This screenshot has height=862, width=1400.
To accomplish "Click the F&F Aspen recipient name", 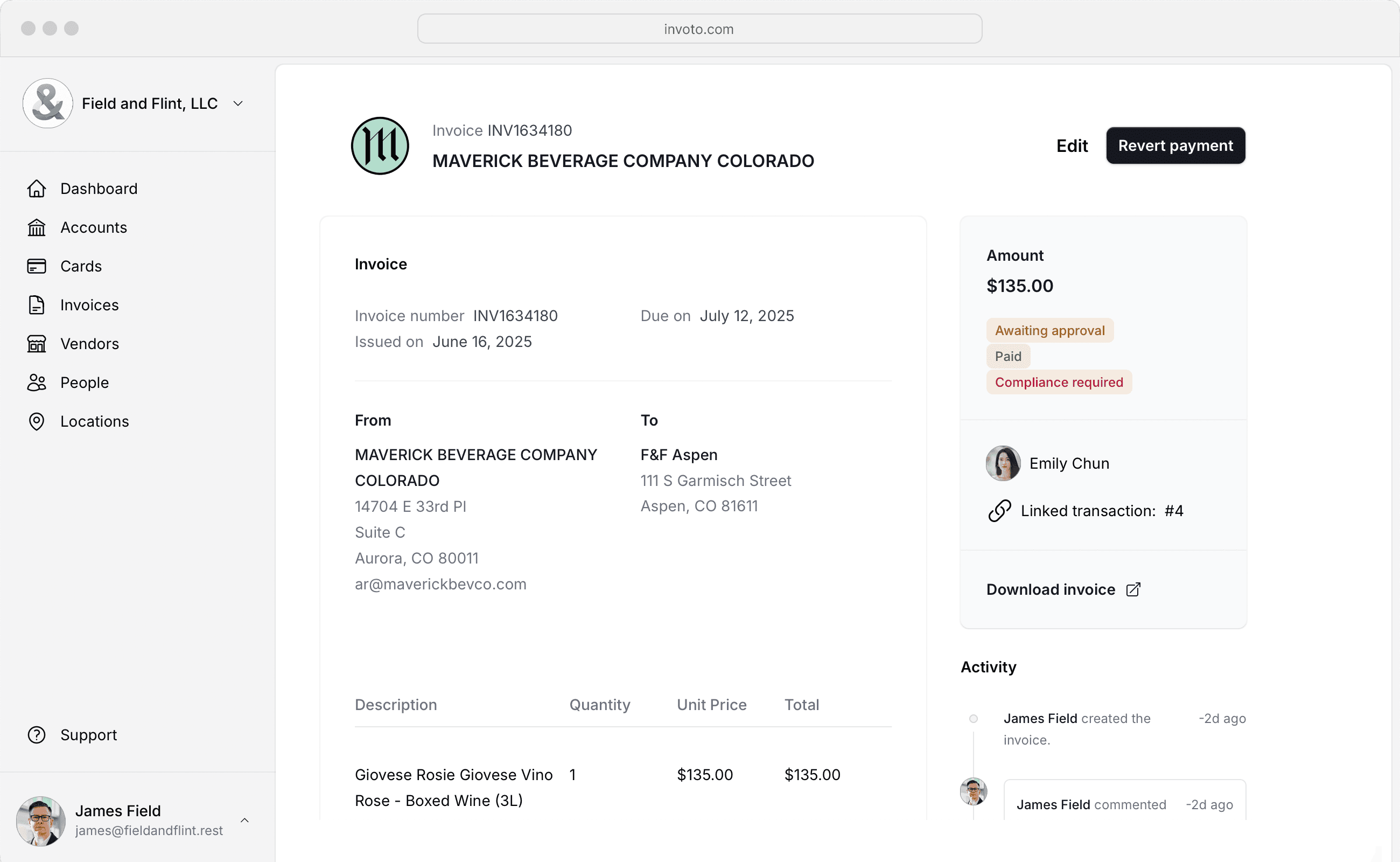I will pyautogui.click(x=678, y=455).
